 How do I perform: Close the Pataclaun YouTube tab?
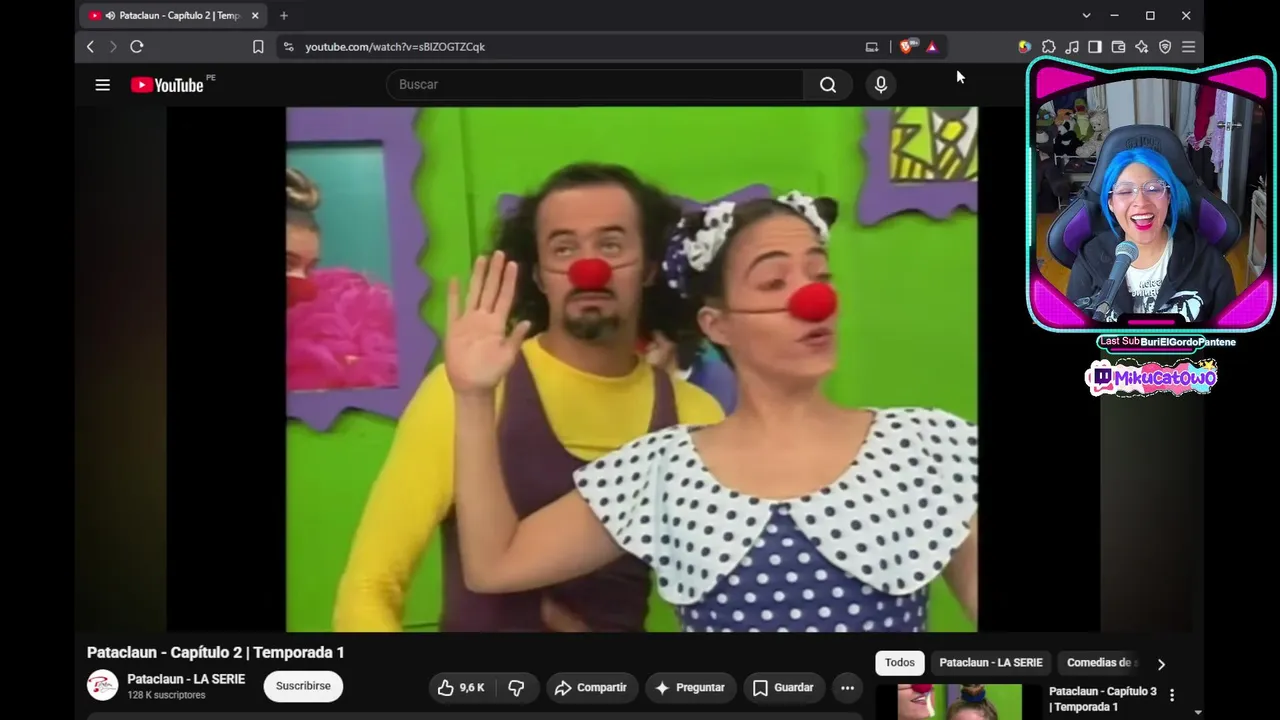click(x=255, y=16)
